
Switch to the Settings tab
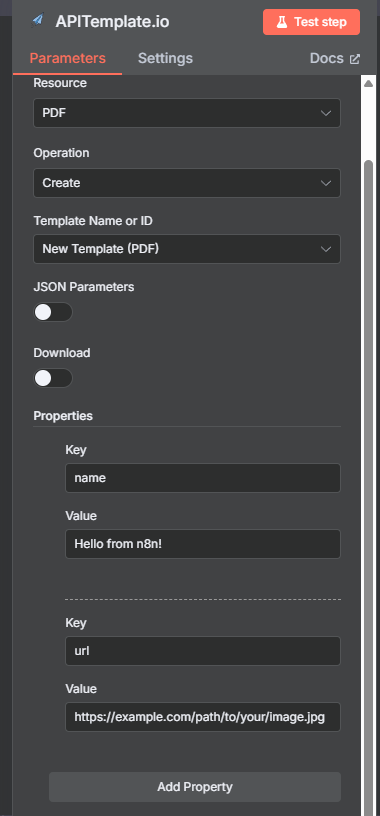point(165,58)
